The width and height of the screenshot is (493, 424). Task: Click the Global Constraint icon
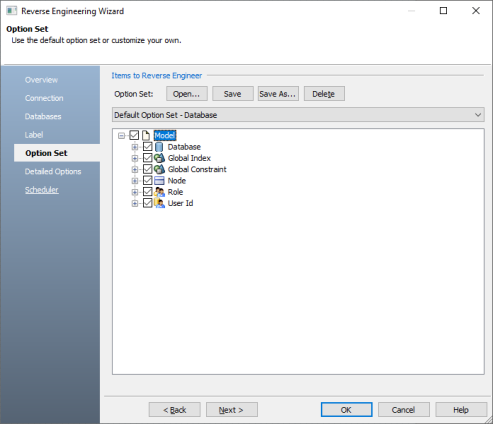pyautogui.click(x=159, y=169)
